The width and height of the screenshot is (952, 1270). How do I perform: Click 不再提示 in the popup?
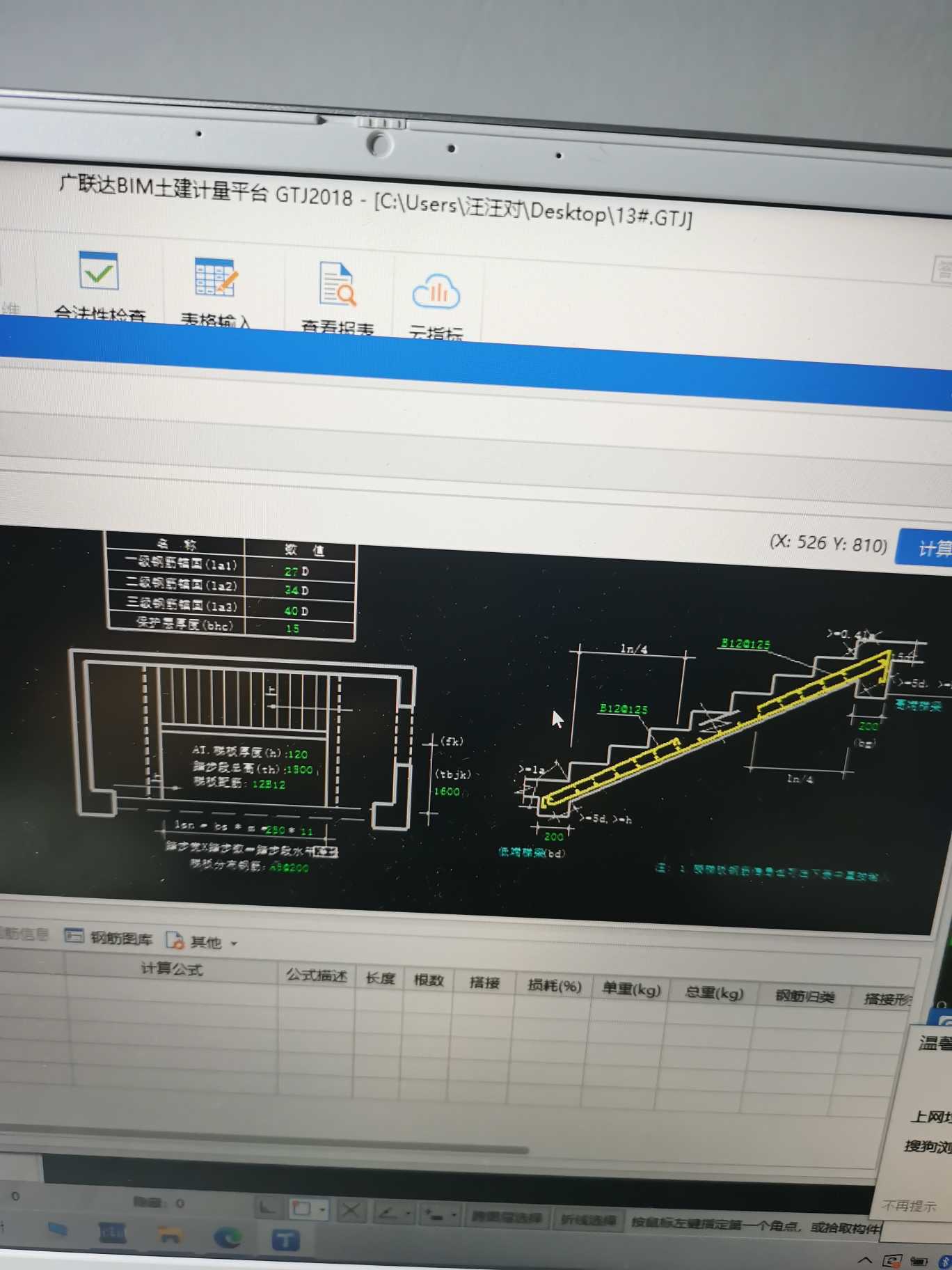pos(908,1206)
